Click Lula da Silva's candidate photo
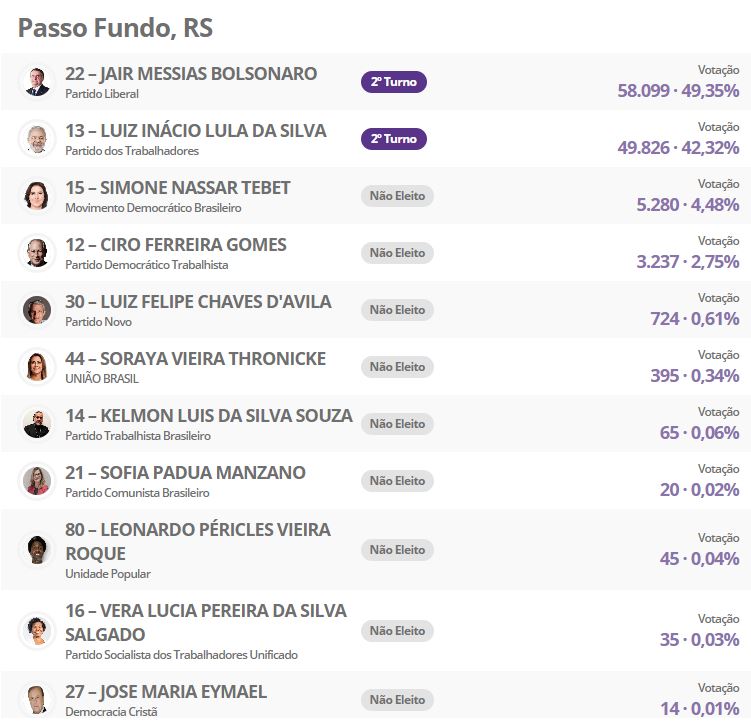The image size is (751, 727). click(x=37, y=139)
